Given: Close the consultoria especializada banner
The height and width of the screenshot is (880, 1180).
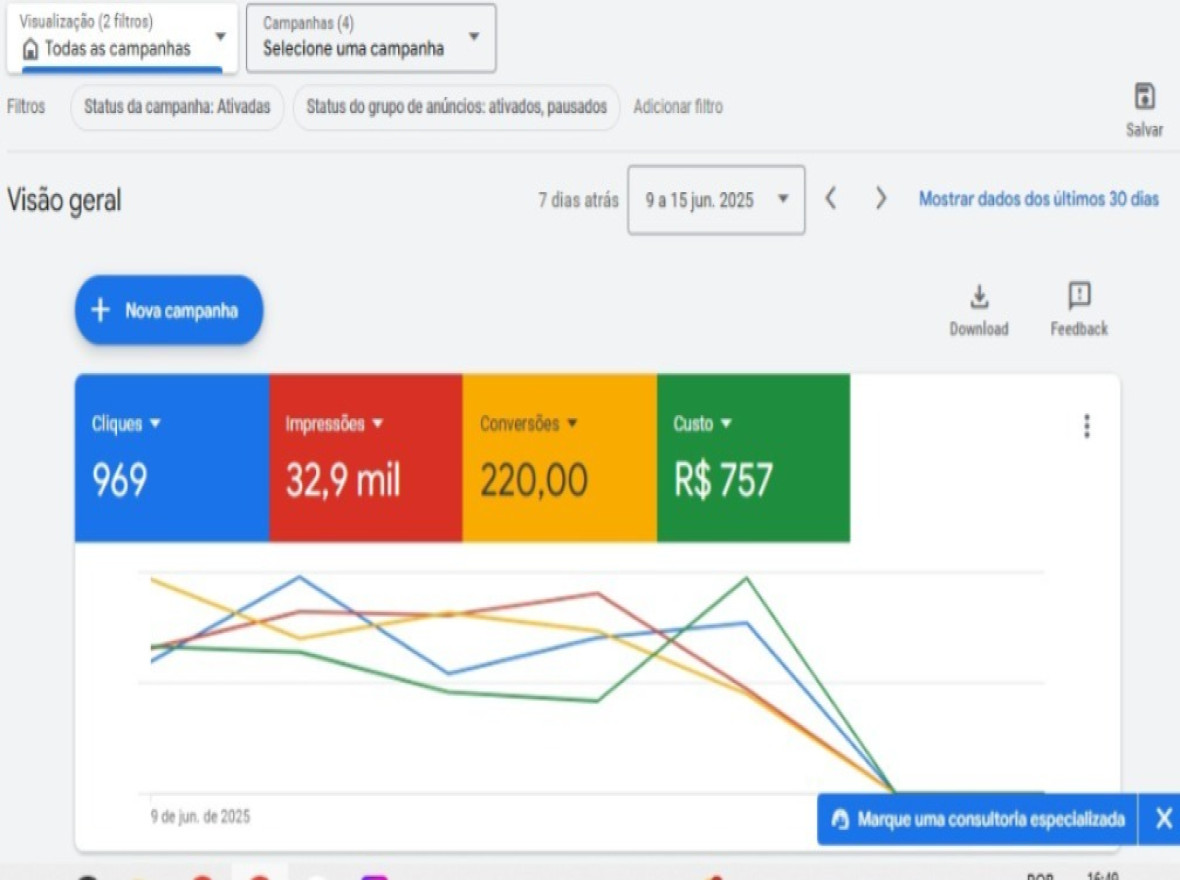Looking at the screenshot, I should click(x=1163, y=819).
